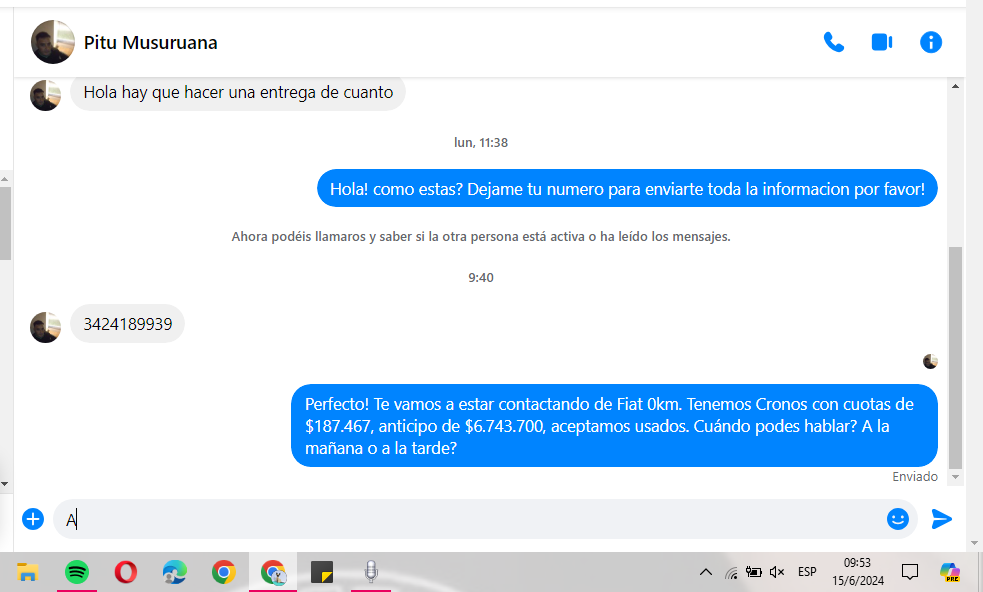Click the left panel scroll down arrow
983x592 pixels.
point(4,484)
